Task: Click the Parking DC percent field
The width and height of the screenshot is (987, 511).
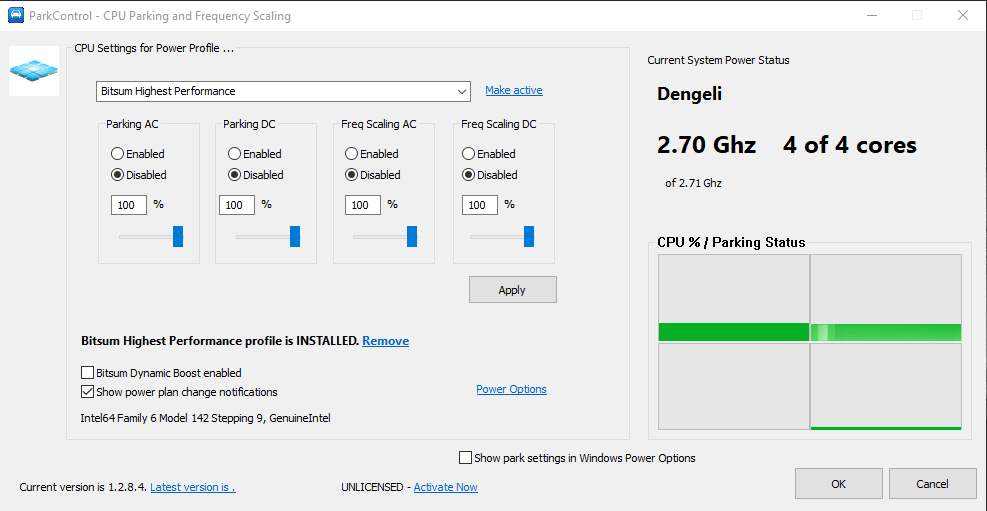Action: pyautogui.click(x=237, y=205)
